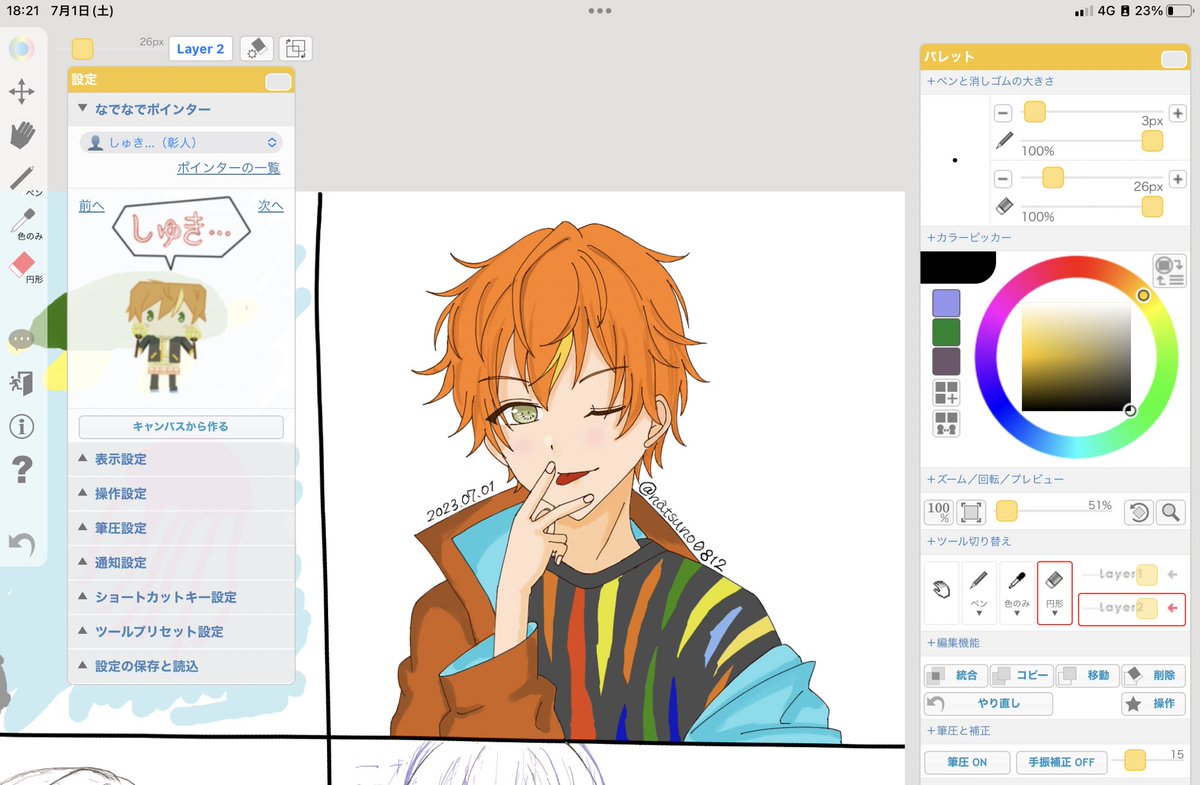This screenshot has height=785, width=1200.
Task: Toggle the +ズーム／回転／プレビュー section header
Action: coord(1054,480)
